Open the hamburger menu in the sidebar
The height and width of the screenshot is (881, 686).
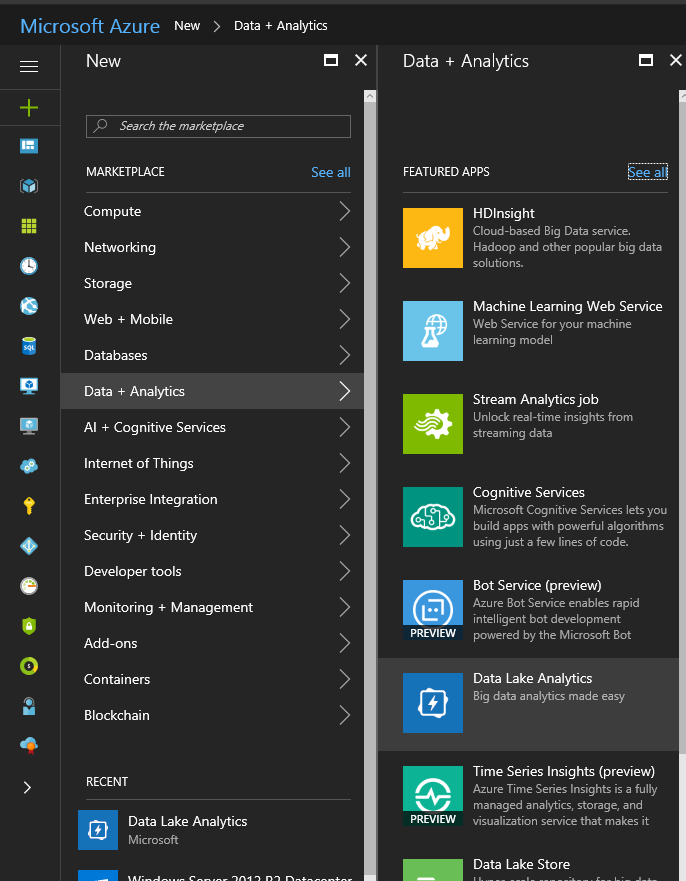click(x=29, y=67)
